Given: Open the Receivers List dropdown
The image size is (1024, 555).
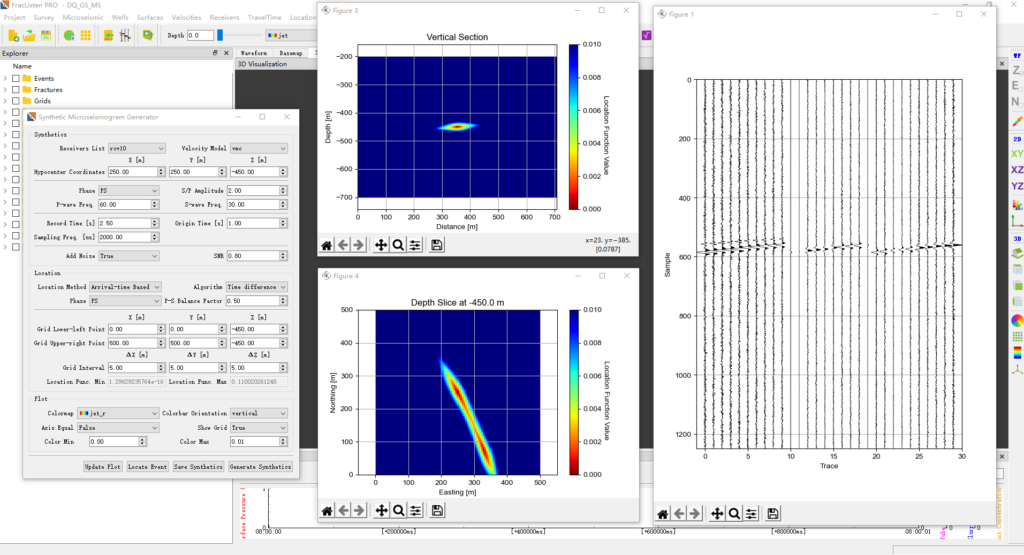Looking at the screenshot, I should [x=136, y=148].
